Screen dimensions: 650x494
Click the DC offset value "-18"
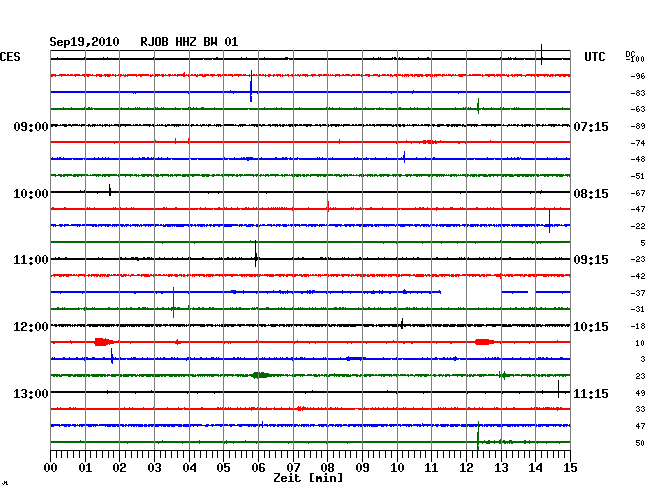click(638, 326)
